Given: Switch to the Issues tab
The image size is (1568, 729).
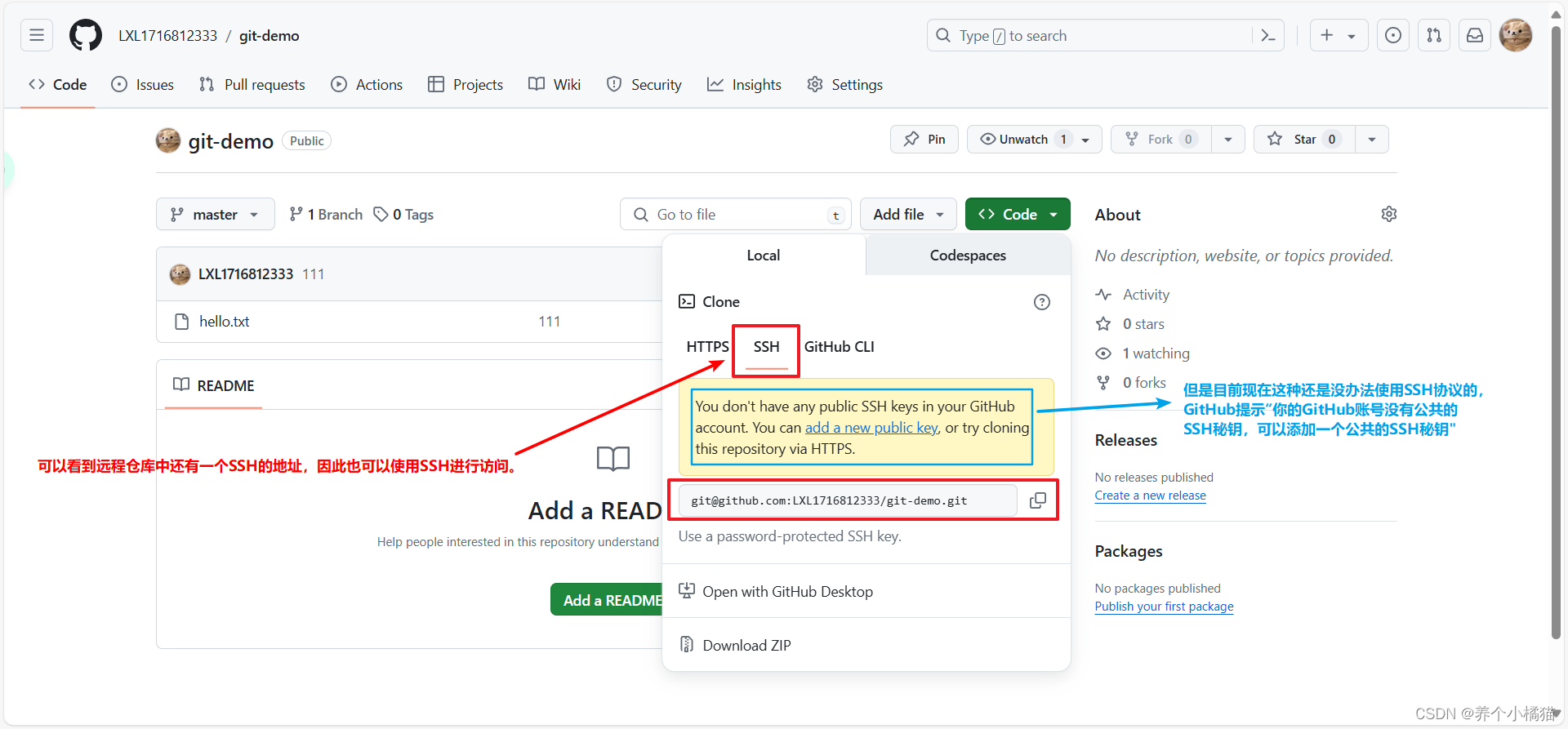Looking at the screenshot, I should 143,85.
